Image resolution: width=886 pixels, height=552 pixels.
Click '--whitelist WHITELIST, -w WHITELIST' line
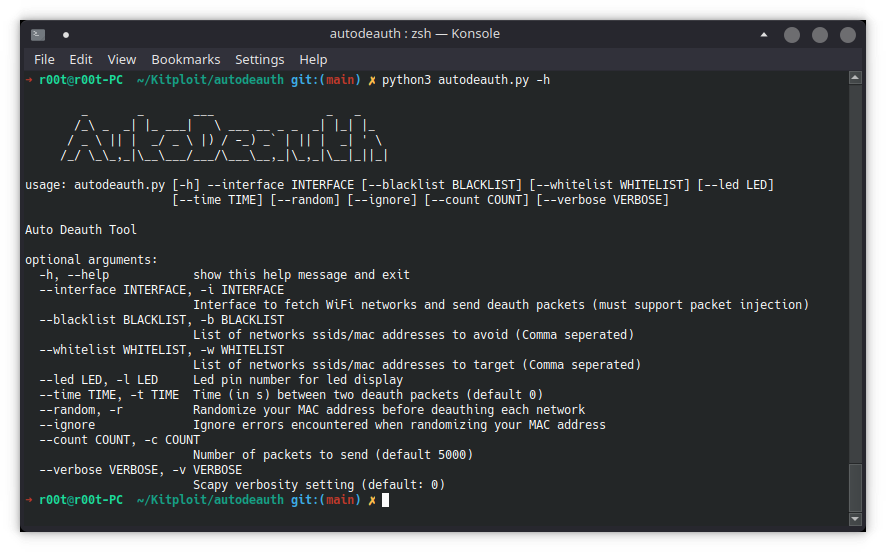pyautogui.click(x=162, y=350)
